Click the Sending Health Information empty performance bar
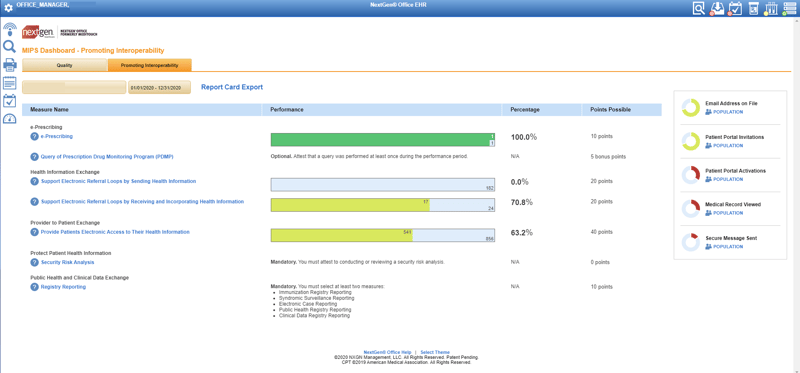Image resolution: width=800 pixels, height=373 pixels. 383,185
